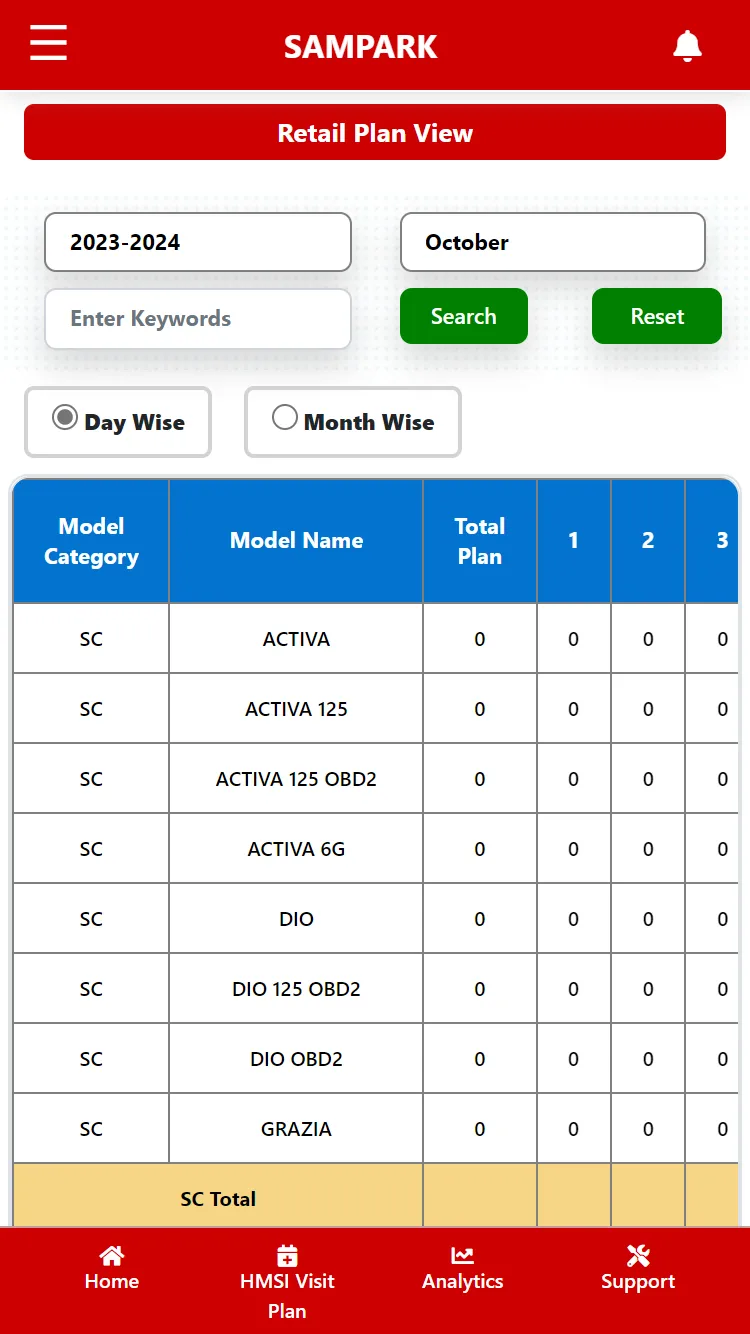Screen dimensions: 750x1334
Task: Click the ACTIVA 125 model name cell
Action: 296,708
